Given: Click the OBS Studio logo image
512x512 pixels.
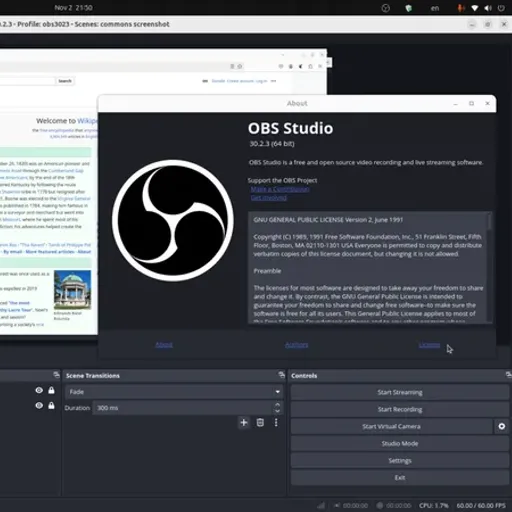Looking at the screenshot, I should pyautogui.click(x=173, y=221).
